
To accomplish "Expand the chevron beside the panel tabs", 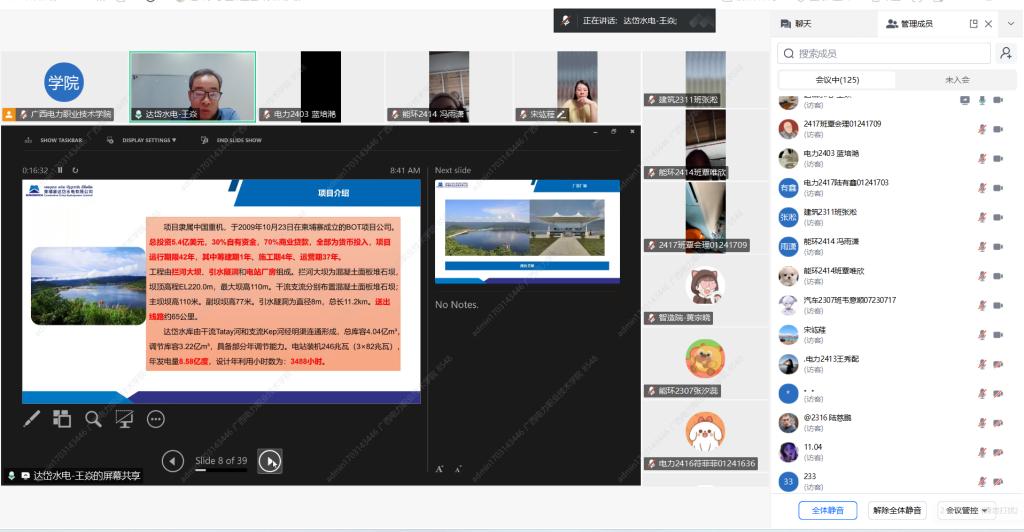I will point(1011,23).
